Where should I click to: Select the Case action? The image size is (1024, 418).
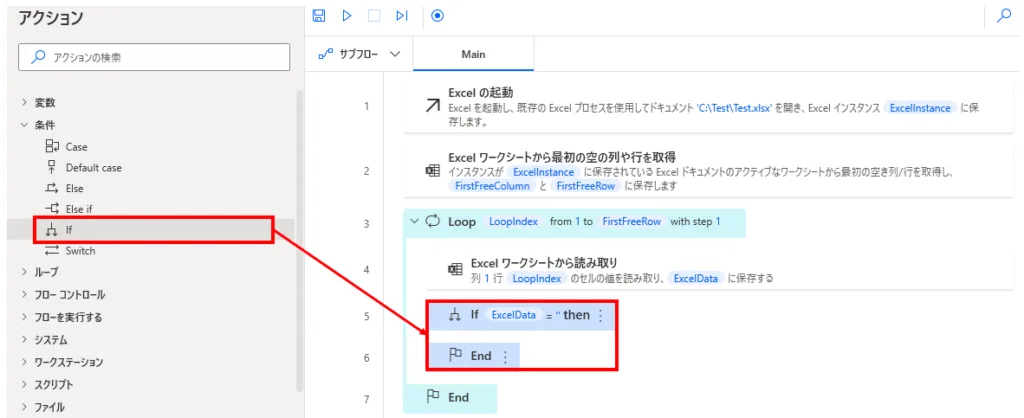click(x=76, y=146)
